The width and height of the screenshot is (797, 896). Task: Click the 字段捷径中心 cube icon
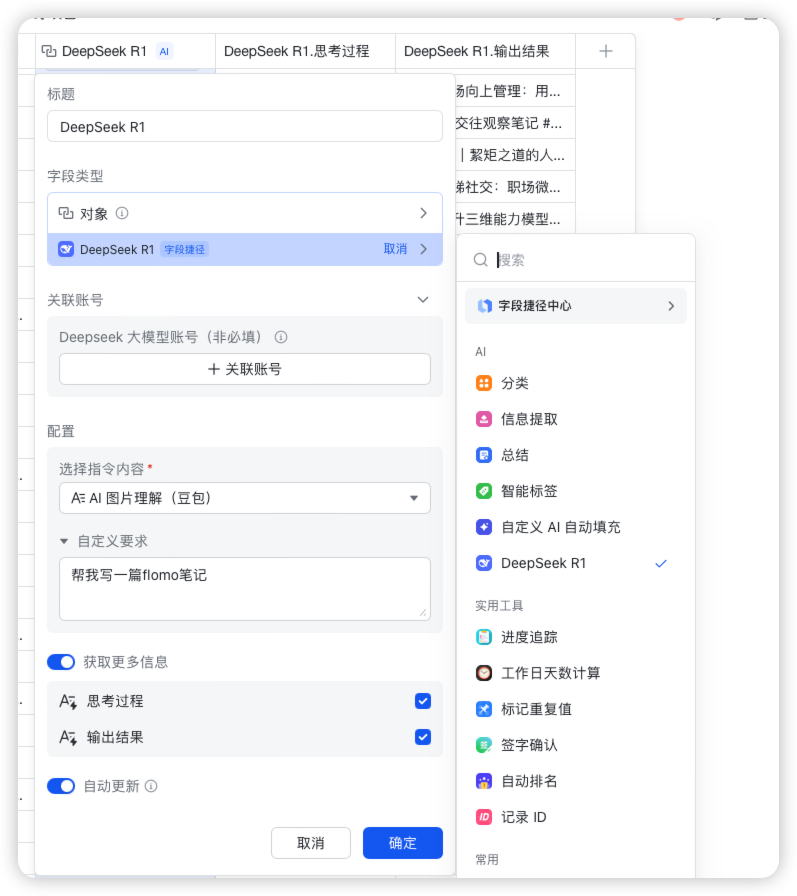tap(484, 306)
